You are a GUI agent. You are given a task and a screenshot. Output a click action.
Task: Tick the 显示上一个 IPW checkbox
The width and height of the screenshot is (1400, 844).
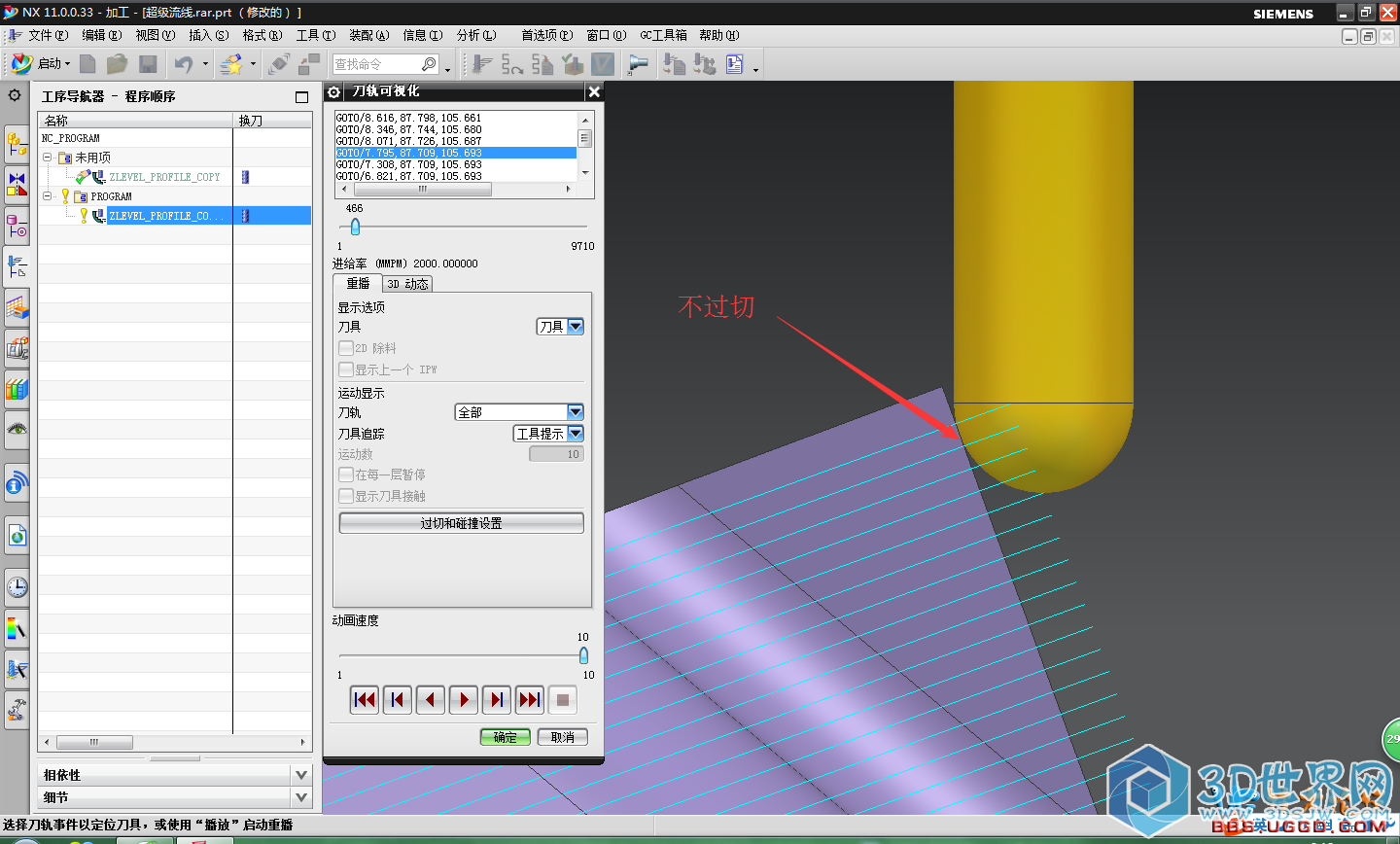click(x=345, y=369)
